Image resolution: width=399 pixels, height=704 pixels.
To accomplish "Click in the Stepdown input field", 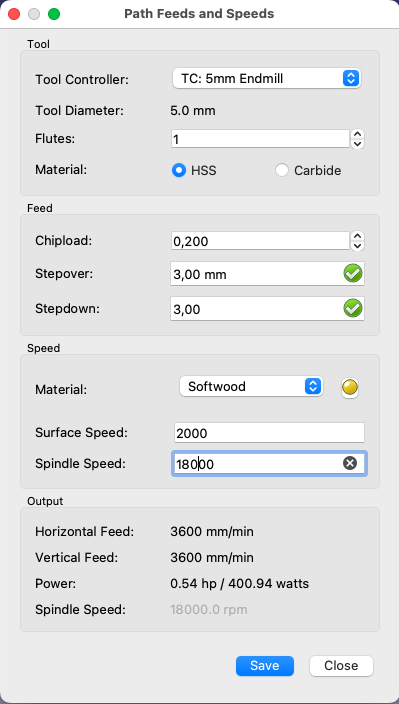I will point(267,308).
